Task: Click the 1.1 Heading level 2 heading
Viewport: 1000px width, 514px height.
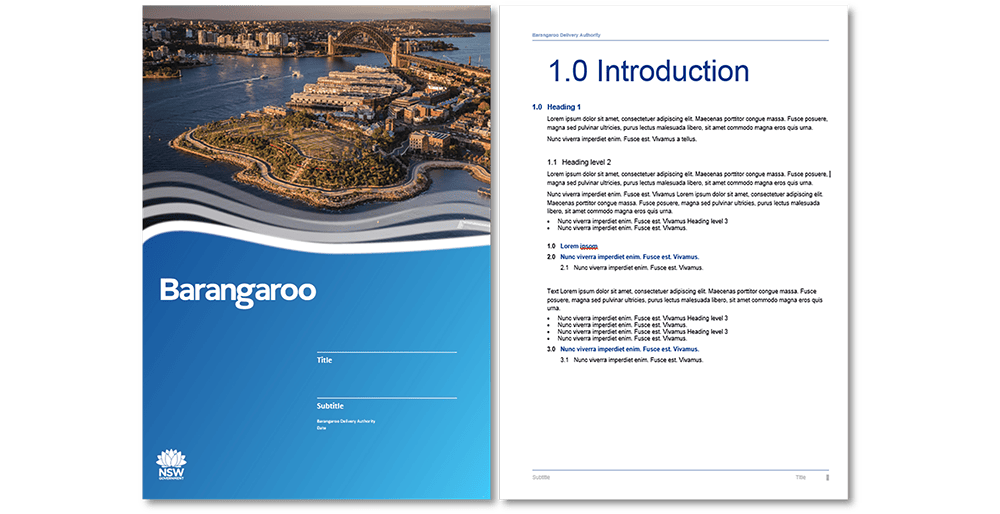Action: [x=579, y=163]
